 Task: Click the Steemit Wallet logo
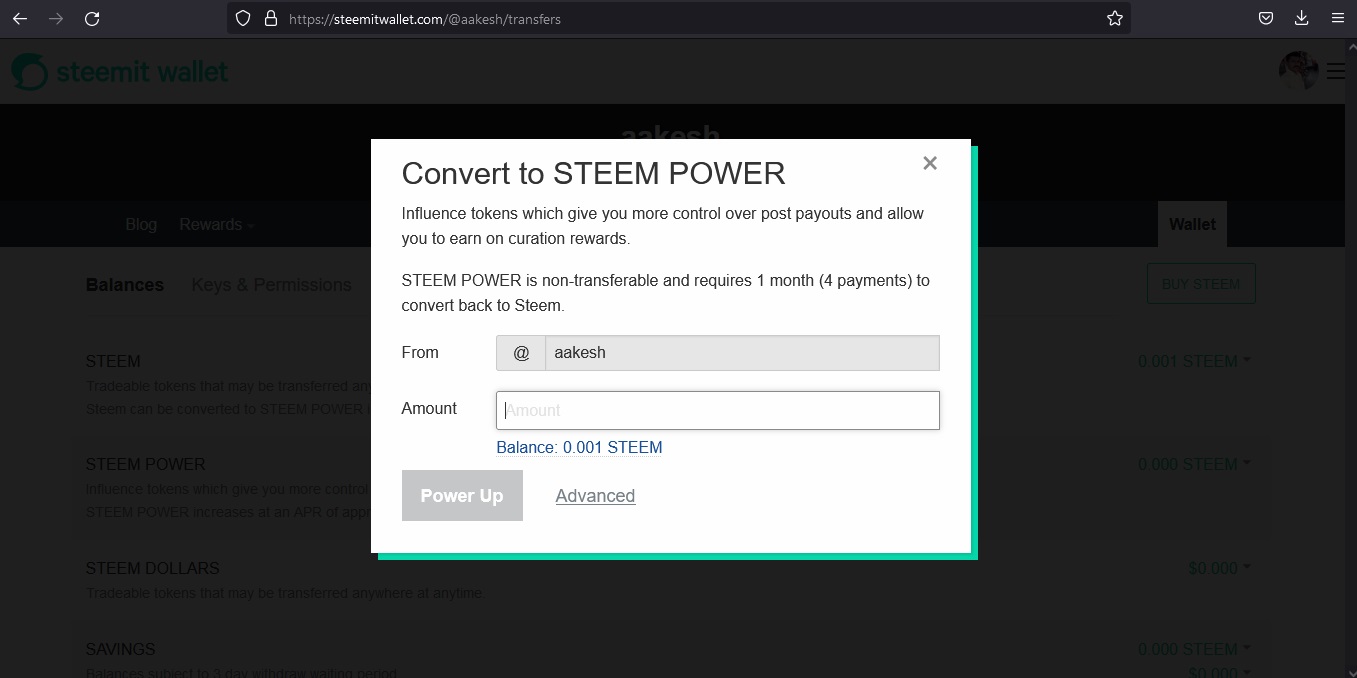[x=119, y=72]
